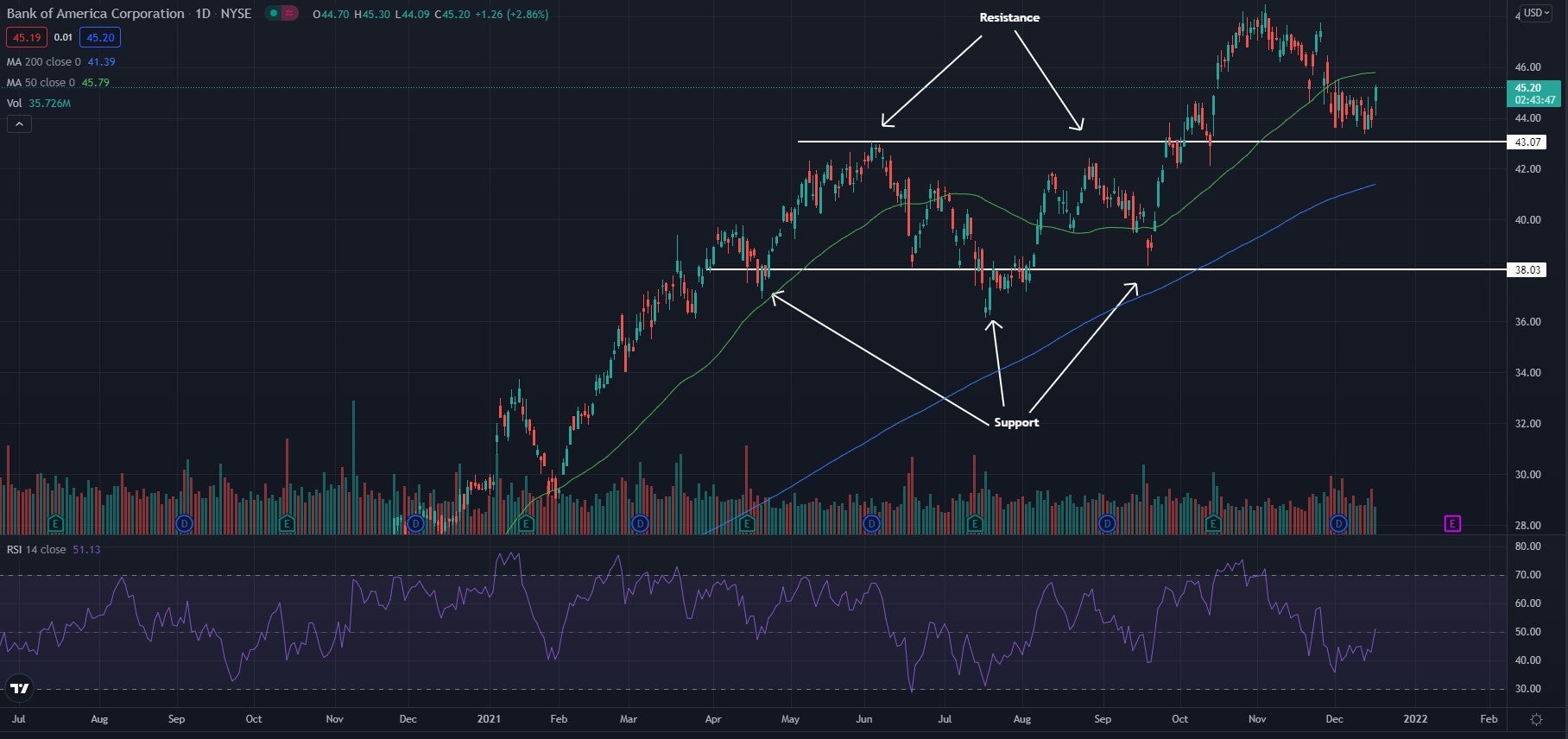Select the MA 200 close indicator legend
The image size is (1568, 739).
tap(60, 62)
